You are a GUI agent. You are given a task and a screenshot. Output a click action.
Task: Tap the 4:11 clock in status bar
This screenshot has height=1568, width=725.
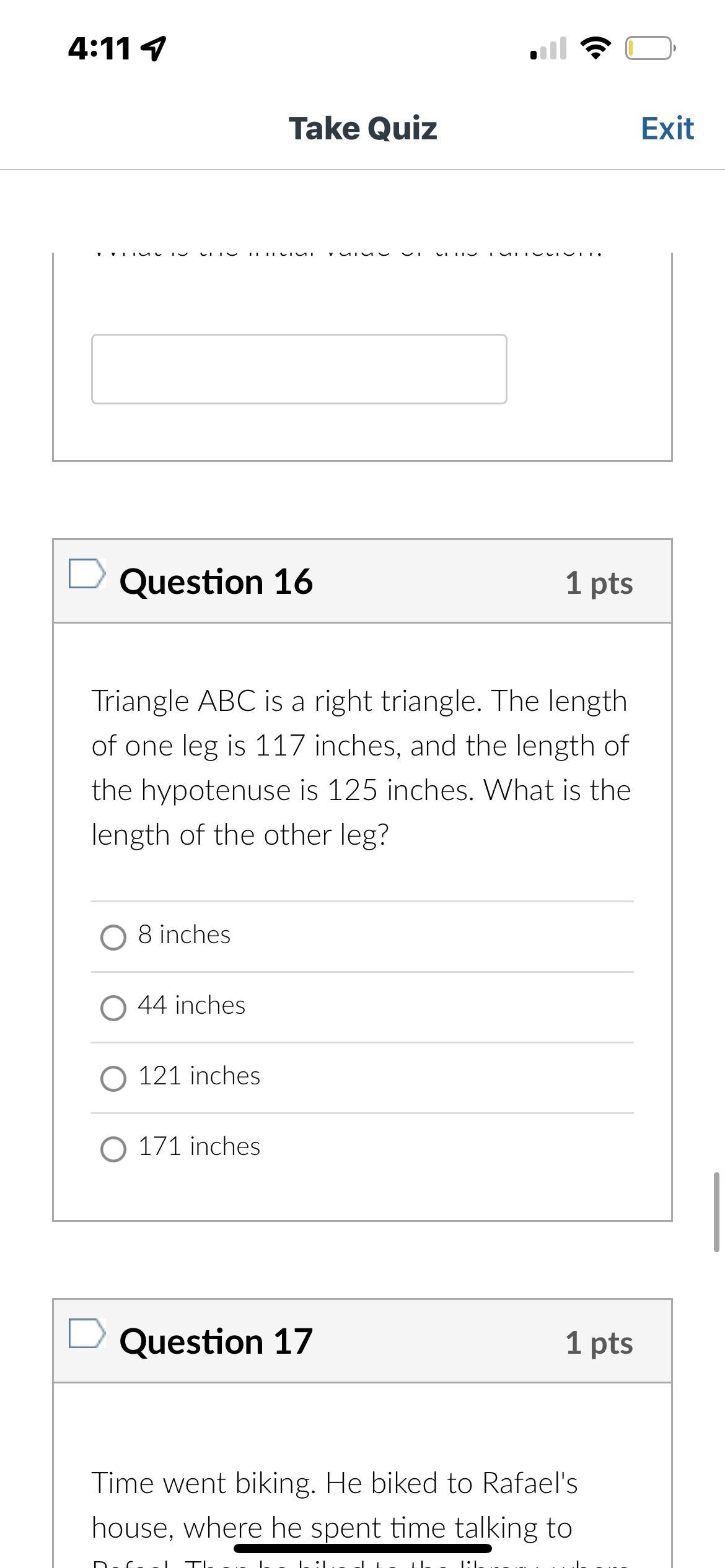[99, 48]
